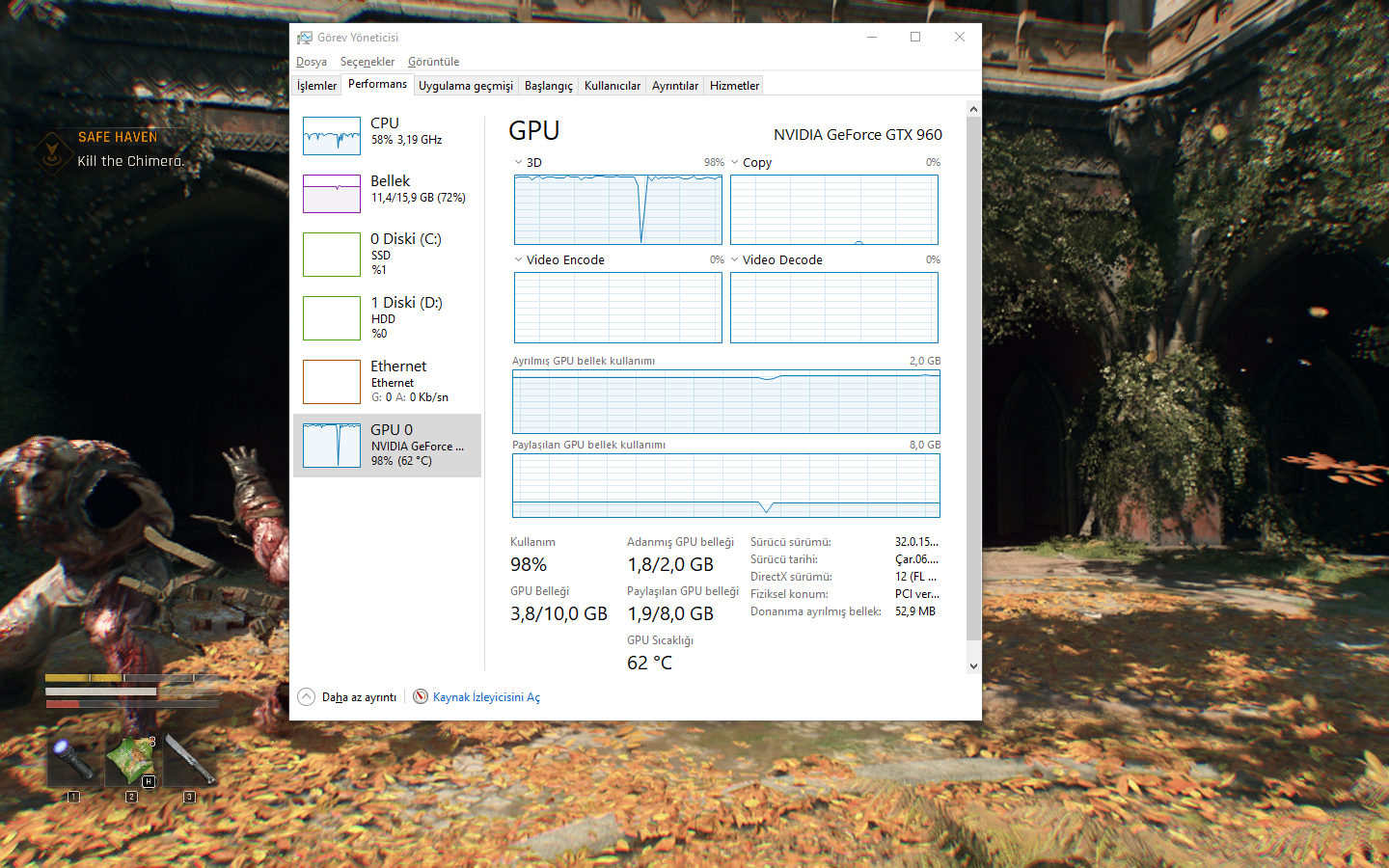Select the Bellek memory mini graph
Screen dimensions: 1389x868
pos(332,194)
